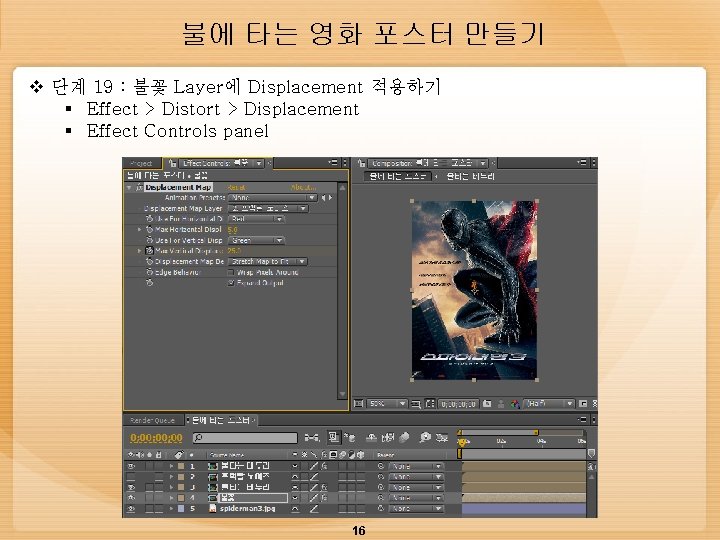Enable the Wrap Pixels Around checkbox
Screen dimensions: 720x540
tap(232, 272)
